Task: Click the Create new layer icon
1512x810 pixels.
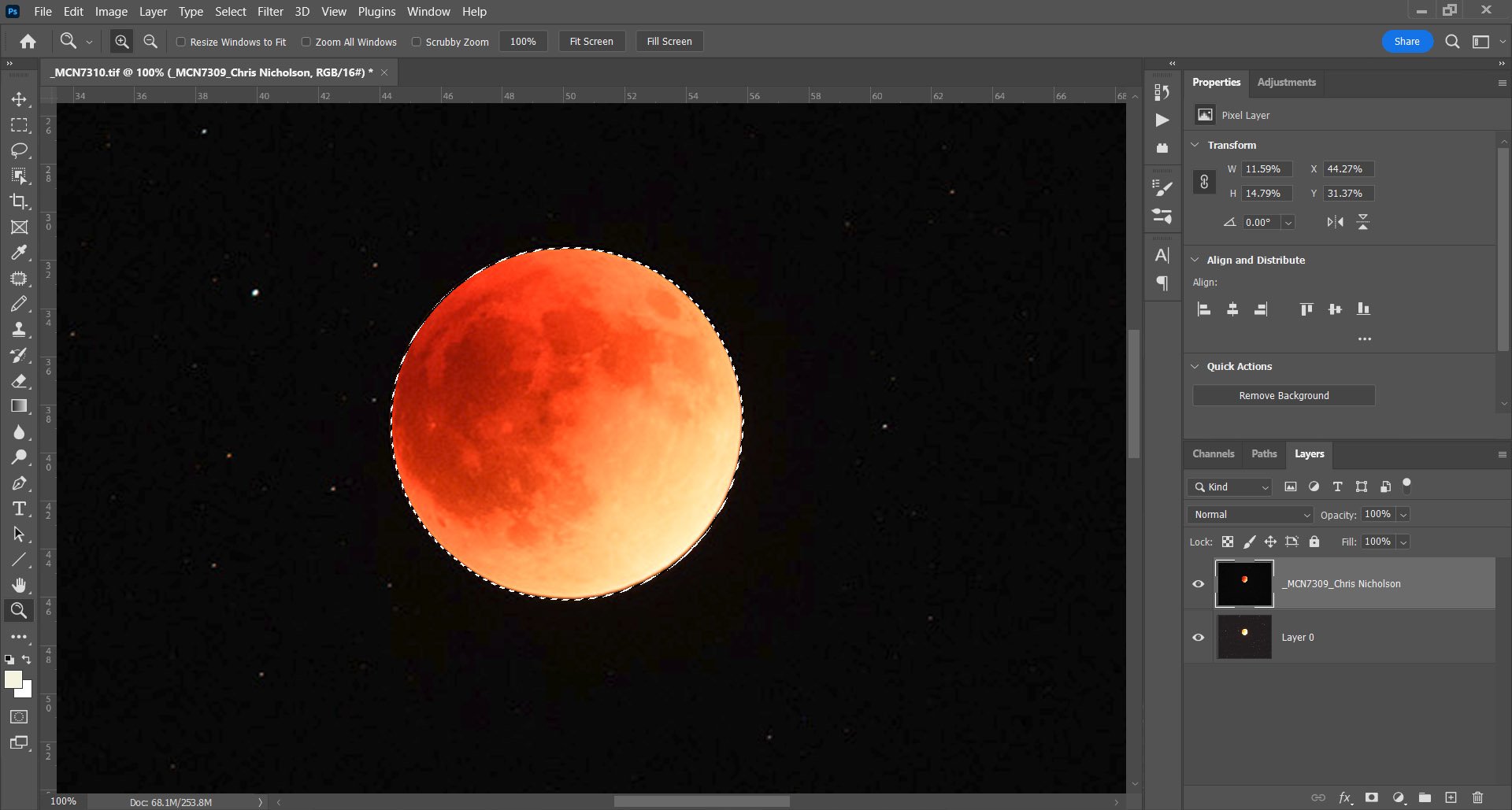Action: (1451, 797)
